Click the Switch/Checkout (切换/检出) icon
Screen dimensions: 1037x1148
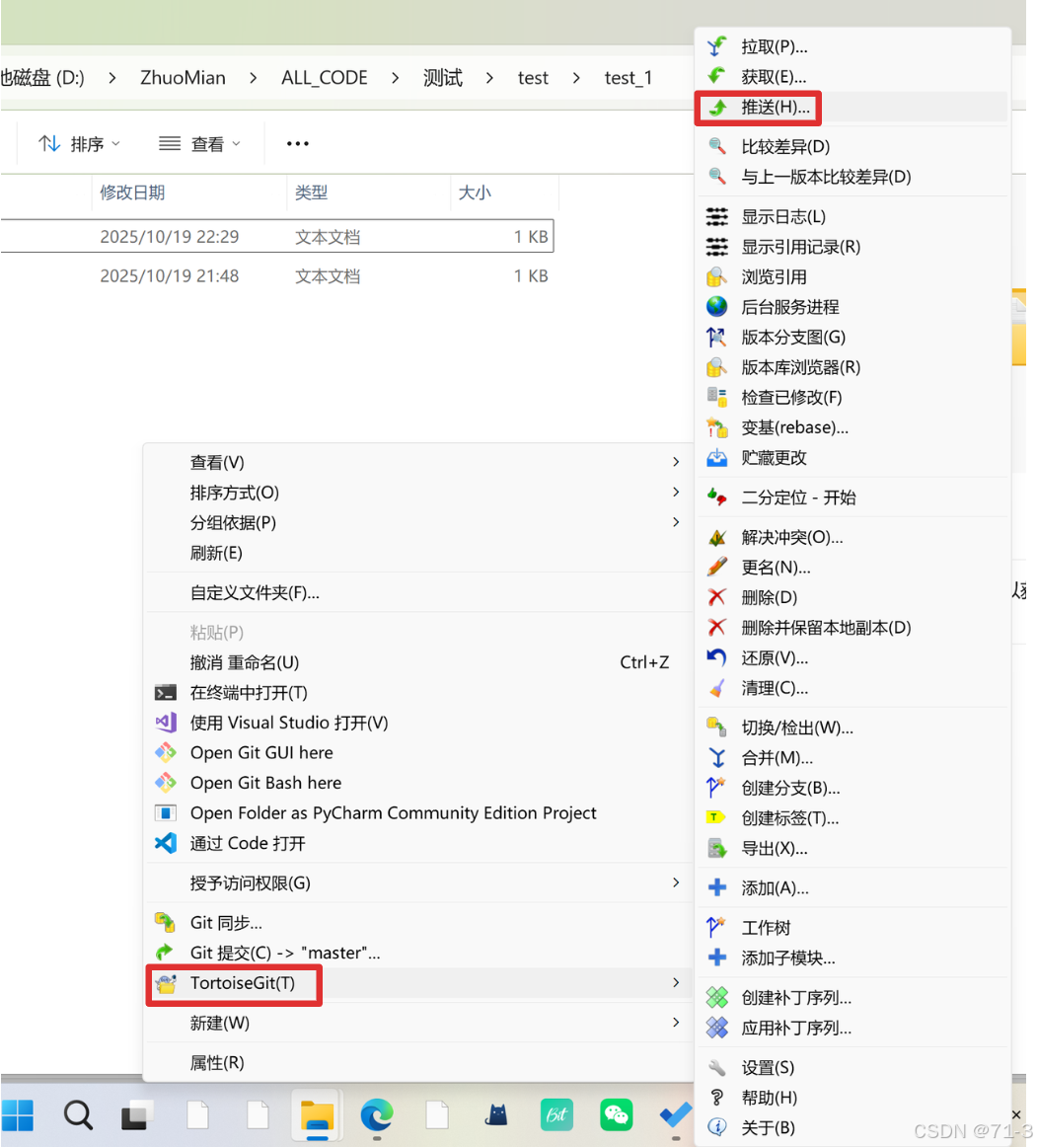pyautogui.click(x=716, y=727)
